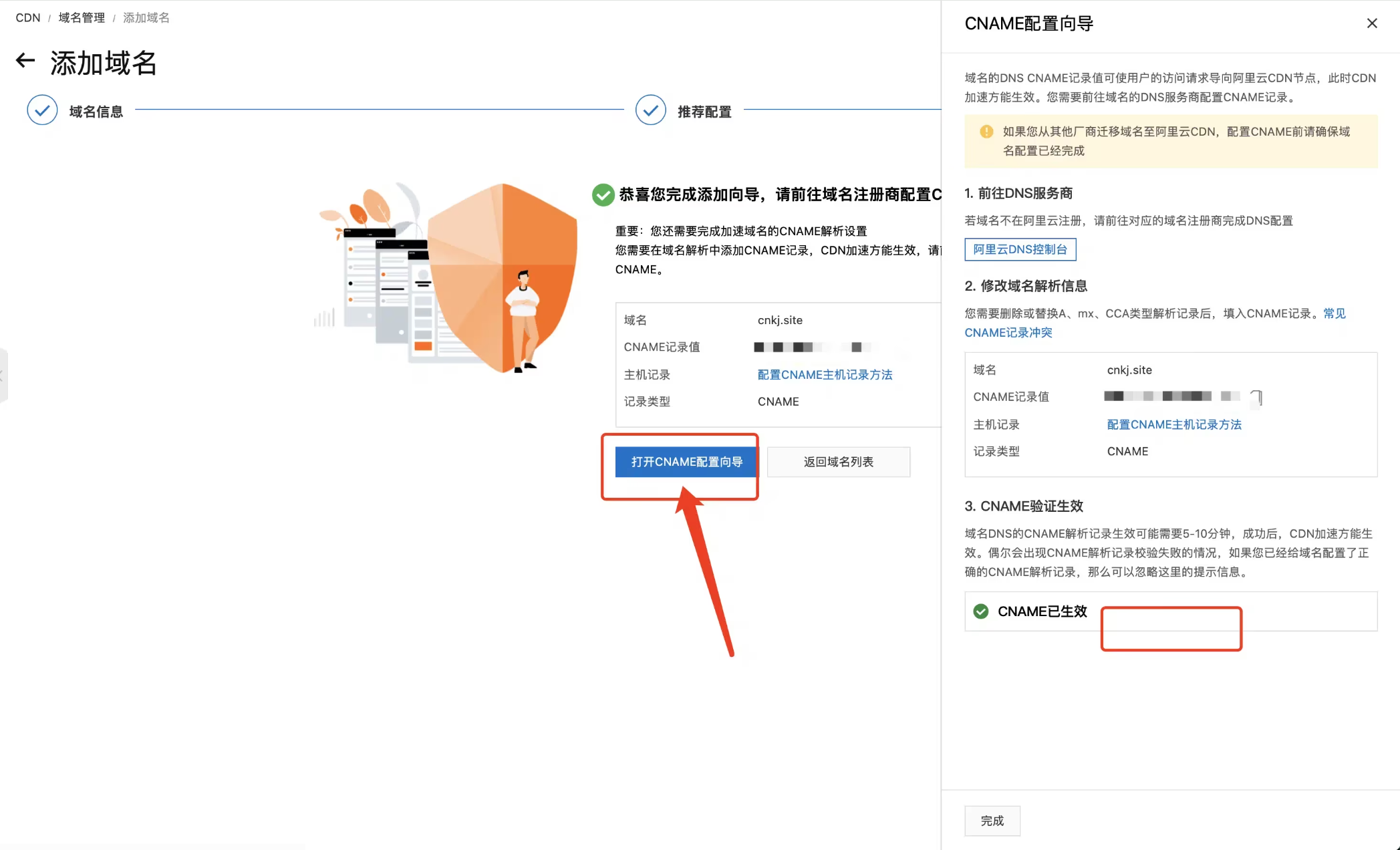Close the CNAME配置向导 panel
Screen dimensions: 1400x850
pos(1372,23)
